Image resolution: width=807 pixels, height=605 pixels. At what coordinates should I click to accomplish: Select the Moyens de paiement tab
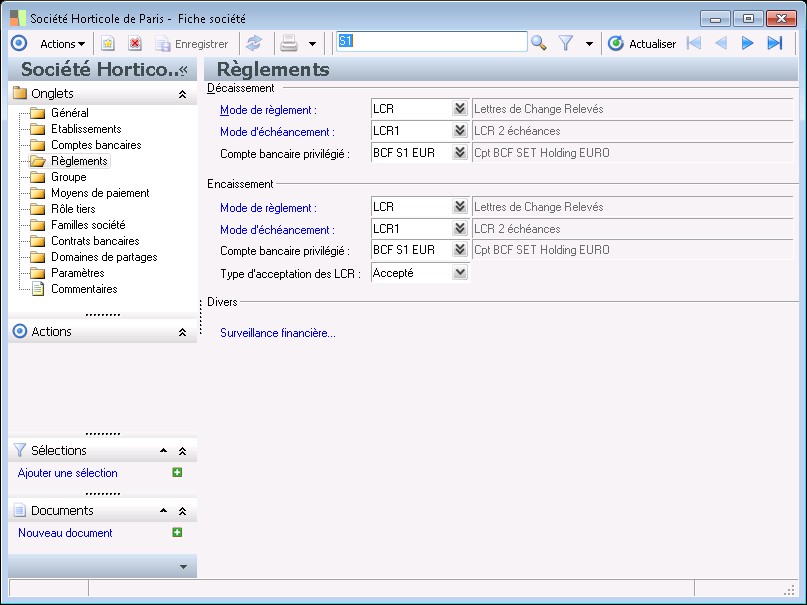(100, 193)
